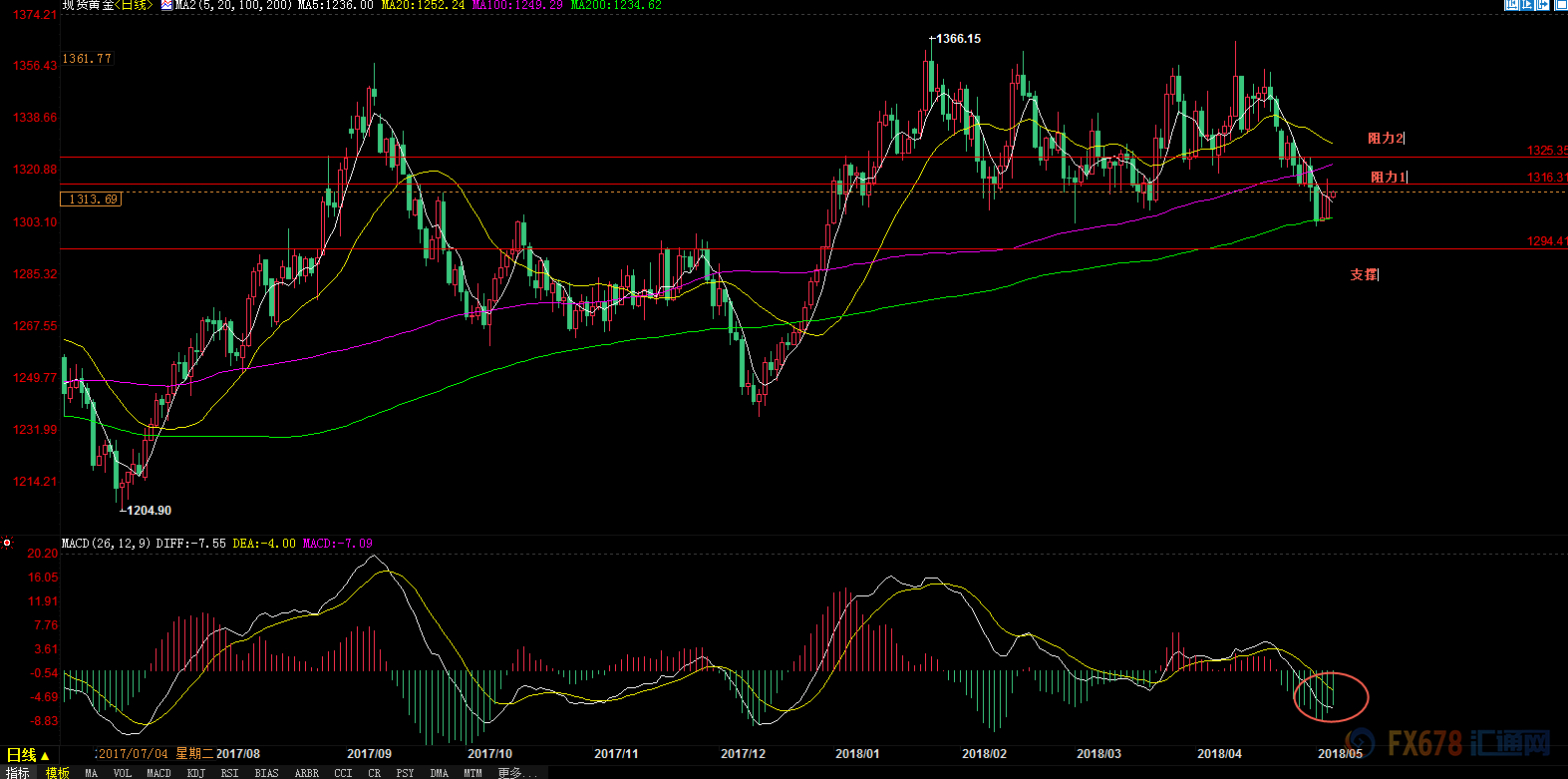Switch to the BIAS indicator
The height and width of the screenshot is (779, 1568).
pos(266,773)
